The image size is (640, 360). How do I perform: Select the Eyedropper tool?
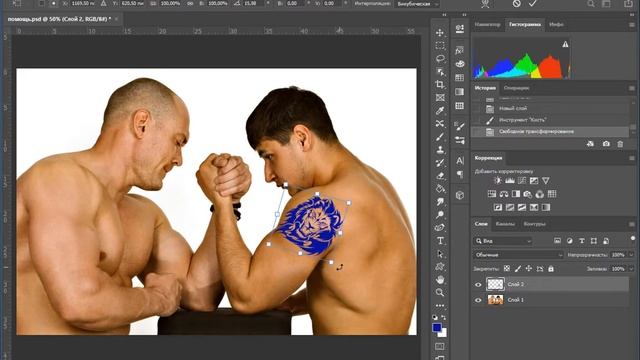(440, 111)
